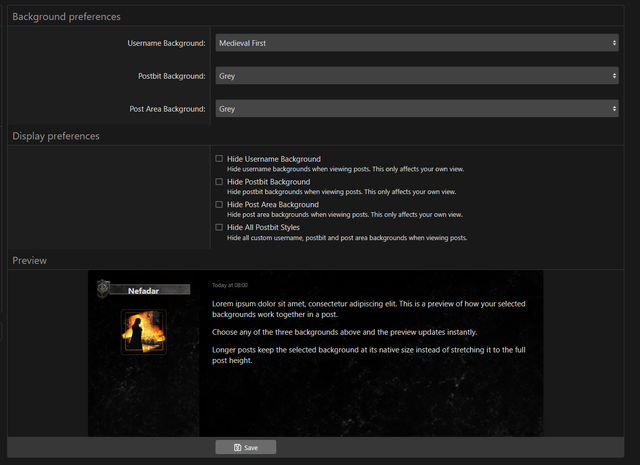This screenshot has width=640, height=465.
Task: Click the 'Hide Username Background' label text
Action: pyautogui.click(x=274, y=159)
